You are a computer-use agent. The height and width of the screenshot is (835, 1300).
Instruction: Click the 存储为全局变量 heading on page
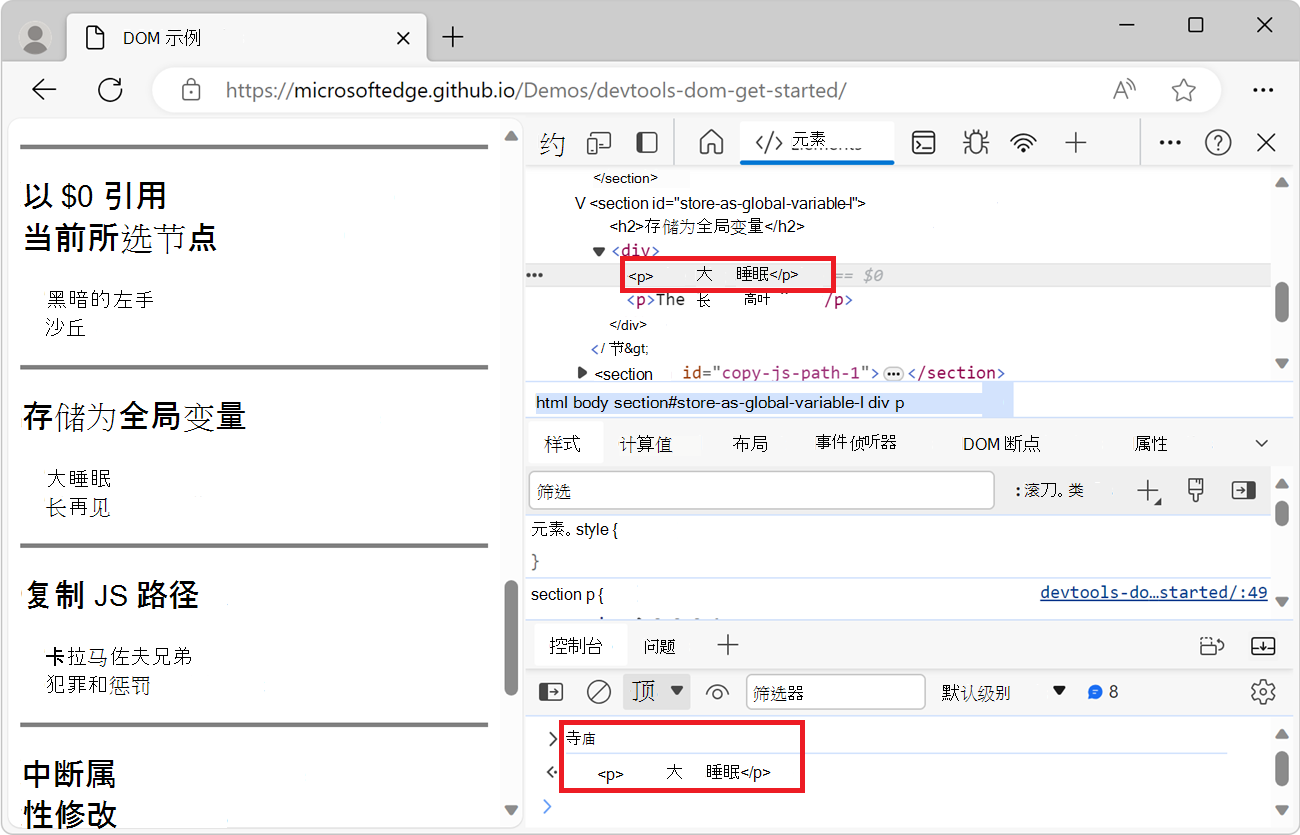135,416
